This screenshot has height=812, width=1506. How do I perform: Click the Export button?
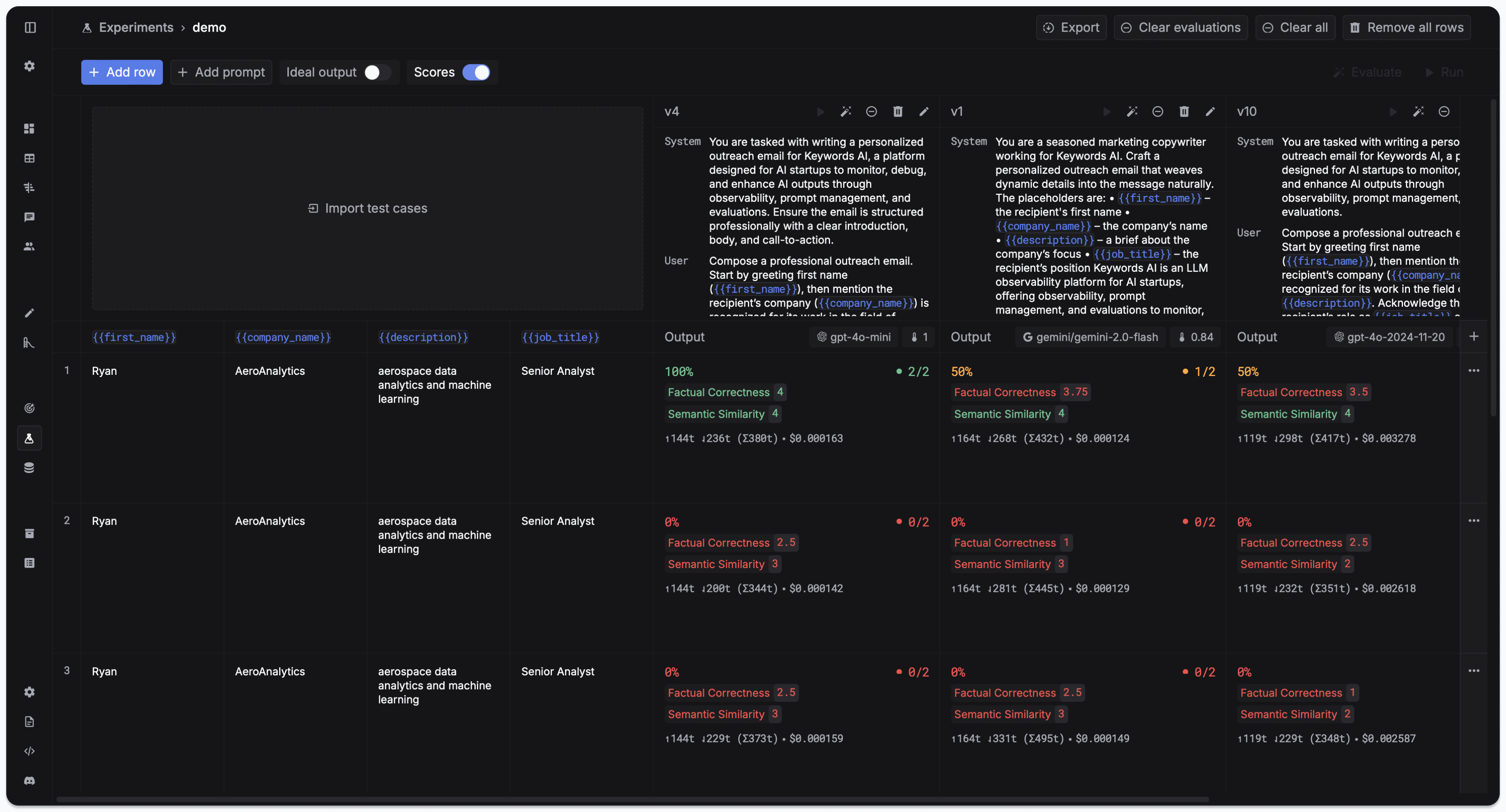(1071, 27)
